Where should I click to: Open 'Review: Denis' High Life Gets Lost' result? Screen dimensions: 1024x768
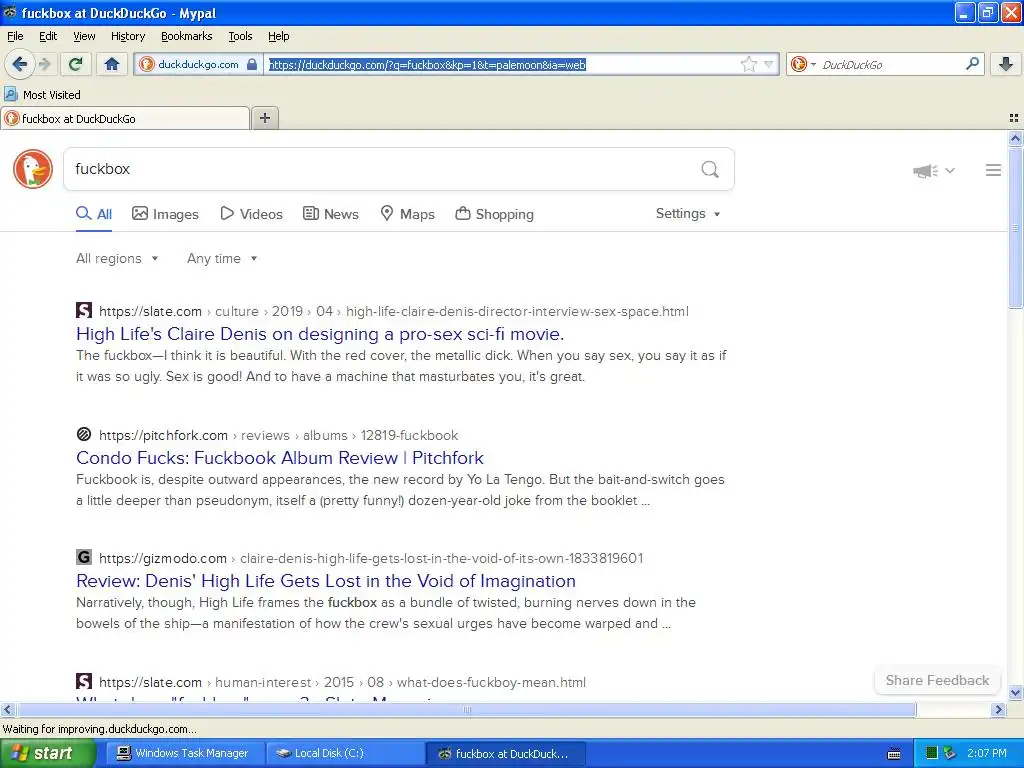coord(326,581)
